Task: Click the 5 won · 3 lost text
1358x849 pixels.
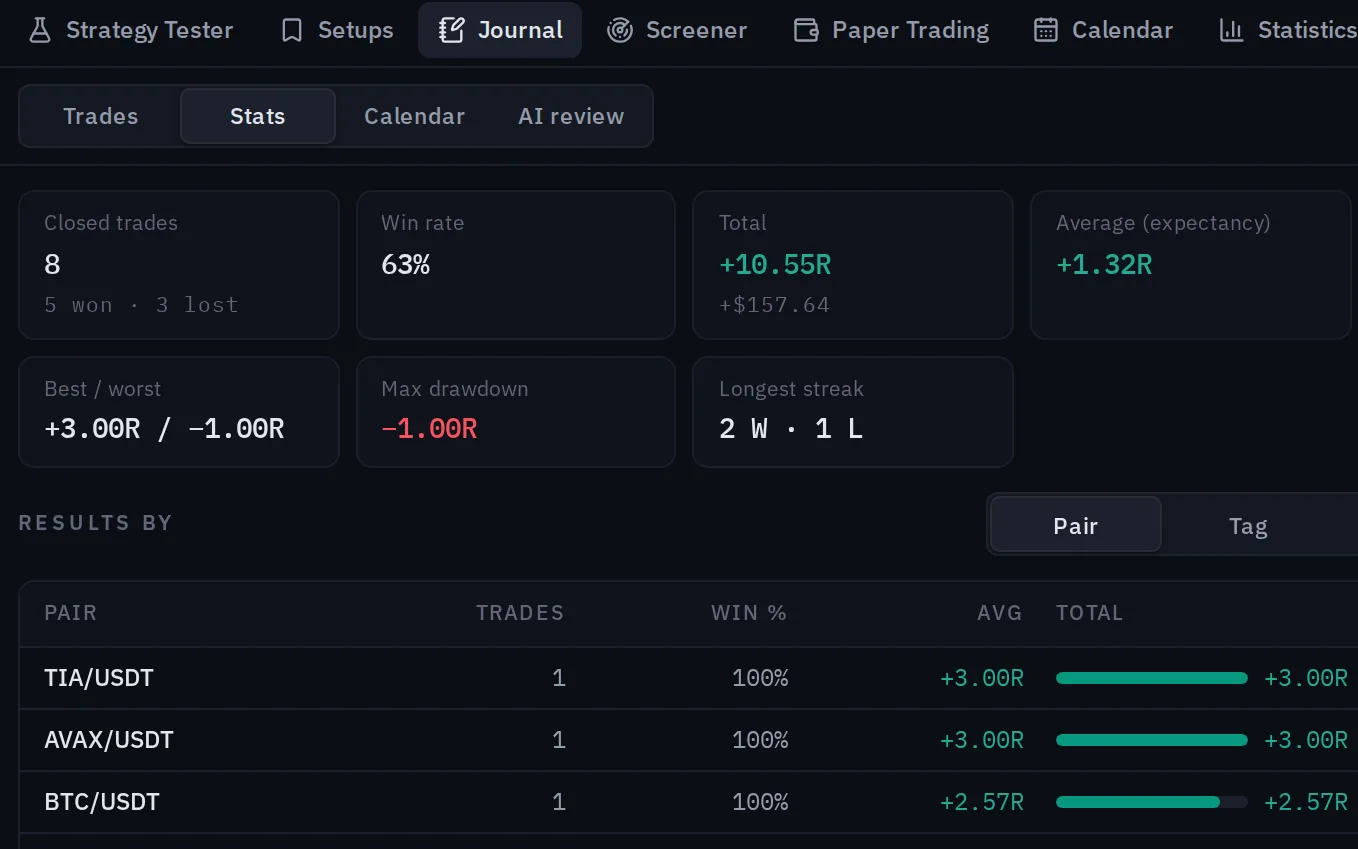Action: pos(141,305)
